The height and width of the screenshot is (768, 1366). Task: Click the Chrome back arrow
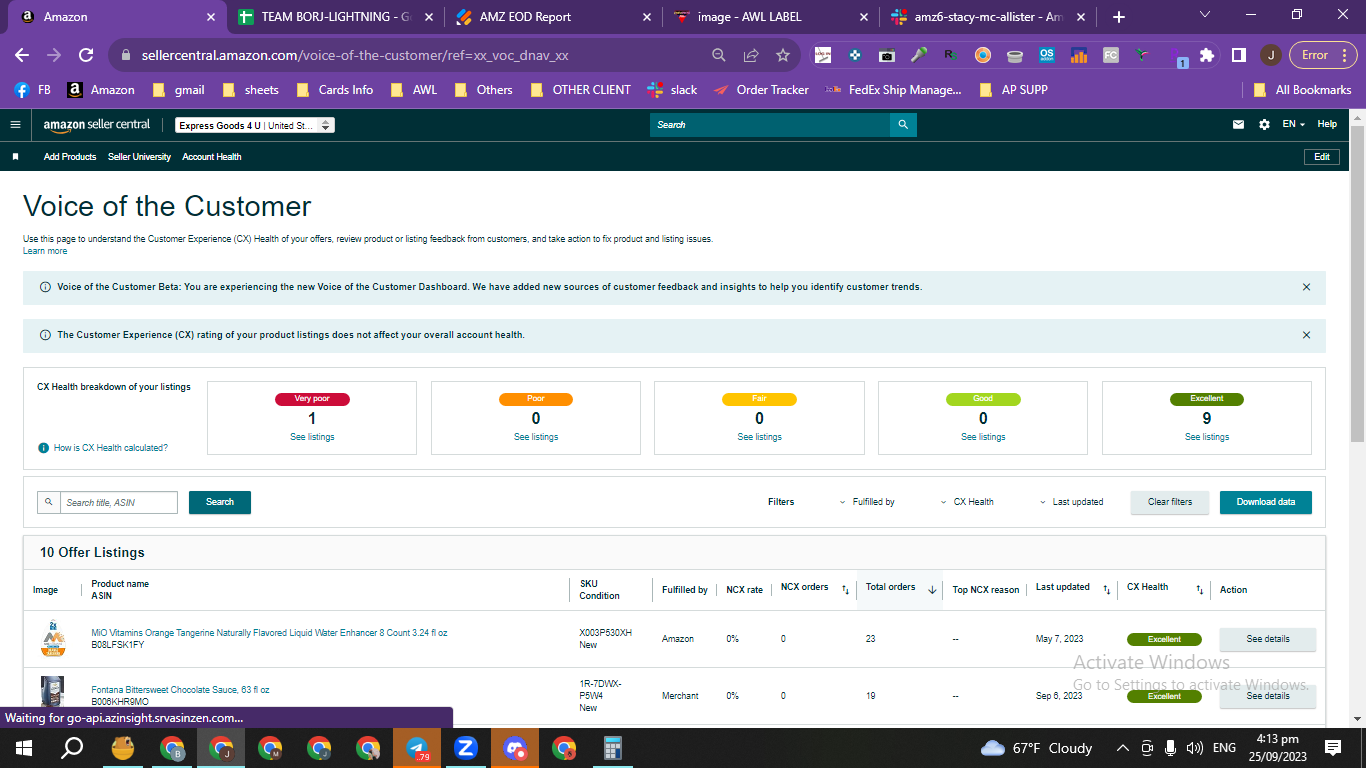pyautogui.click(x=22, y=55)
